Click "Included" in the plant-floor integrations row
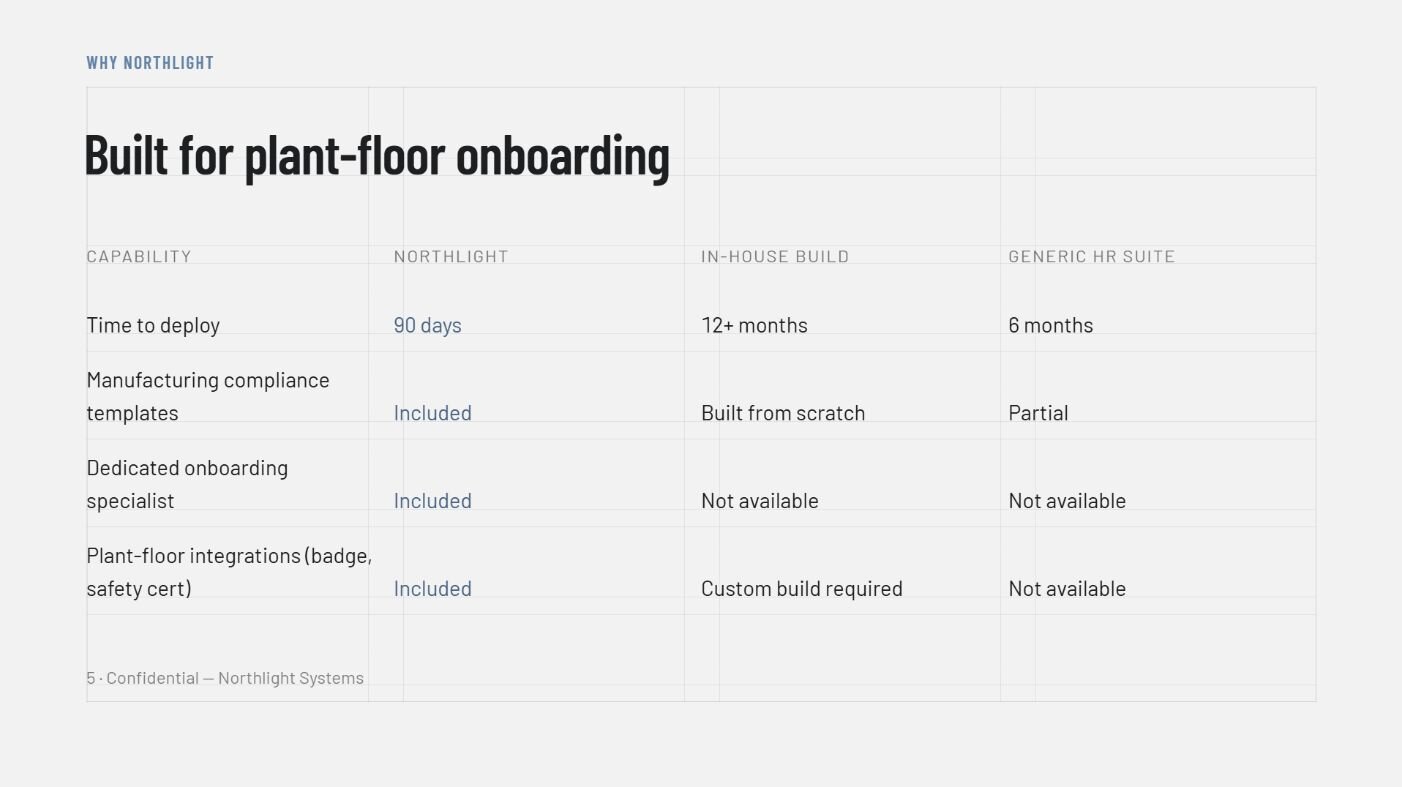The height and width of the screenshot is (787, 1402). (433, 589)
